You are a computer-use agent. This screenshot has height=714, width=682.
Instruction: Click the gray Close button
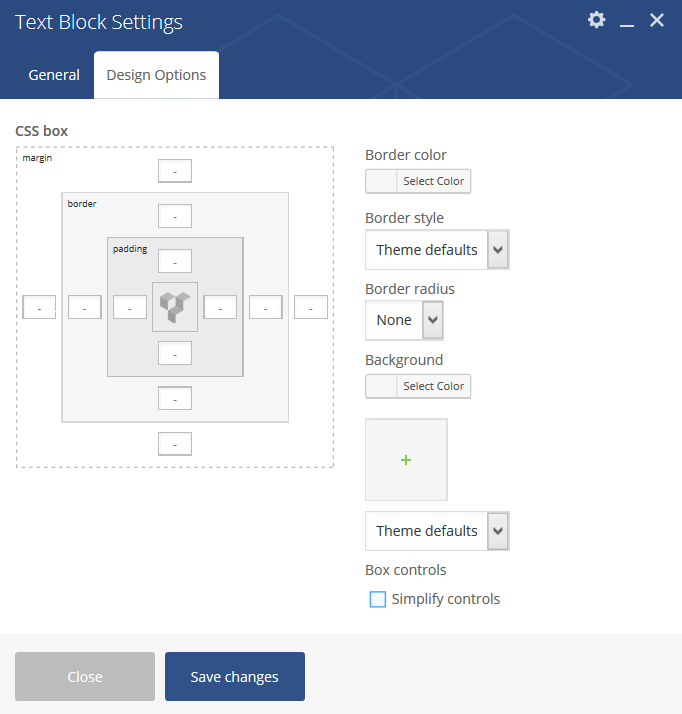pyautogui.click(x=85, y=677)
